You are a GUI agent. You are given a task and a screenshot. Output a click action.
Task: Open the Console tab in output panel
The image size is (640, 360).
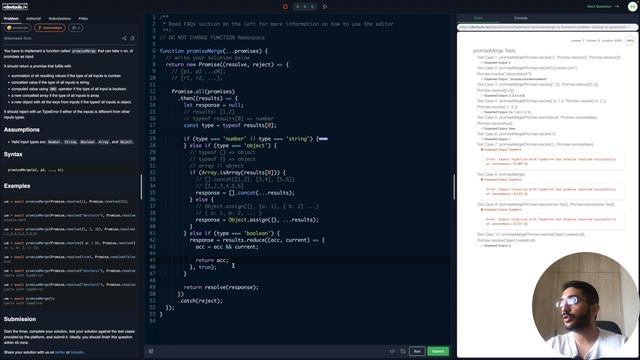click(x=520, y=18)
